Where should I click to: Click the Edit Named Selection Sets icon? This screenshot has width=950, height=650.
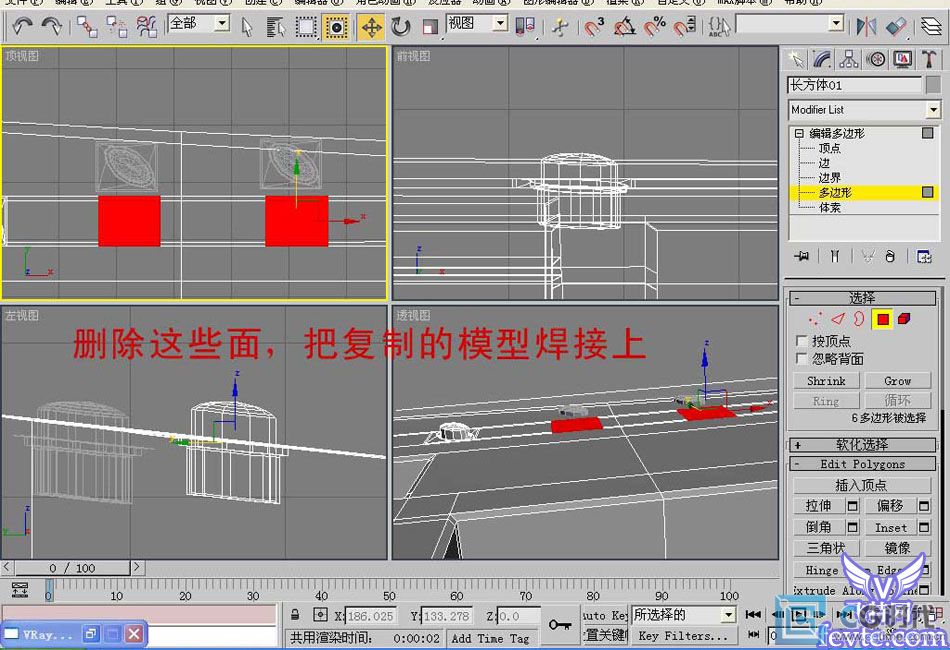[719, 27]
